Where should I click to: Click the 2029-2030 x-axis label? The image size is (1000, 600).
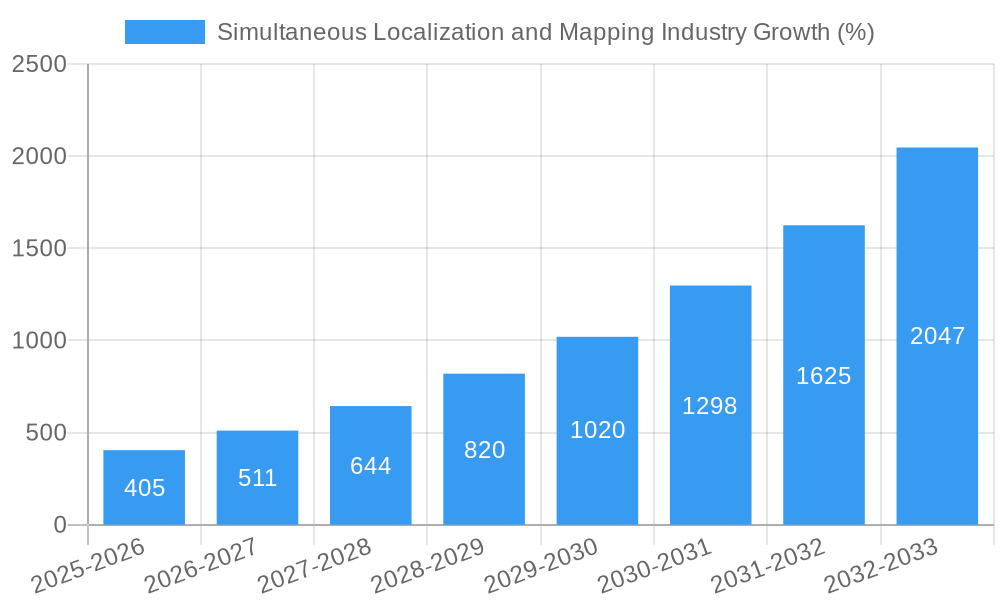[x=542, y=565]
